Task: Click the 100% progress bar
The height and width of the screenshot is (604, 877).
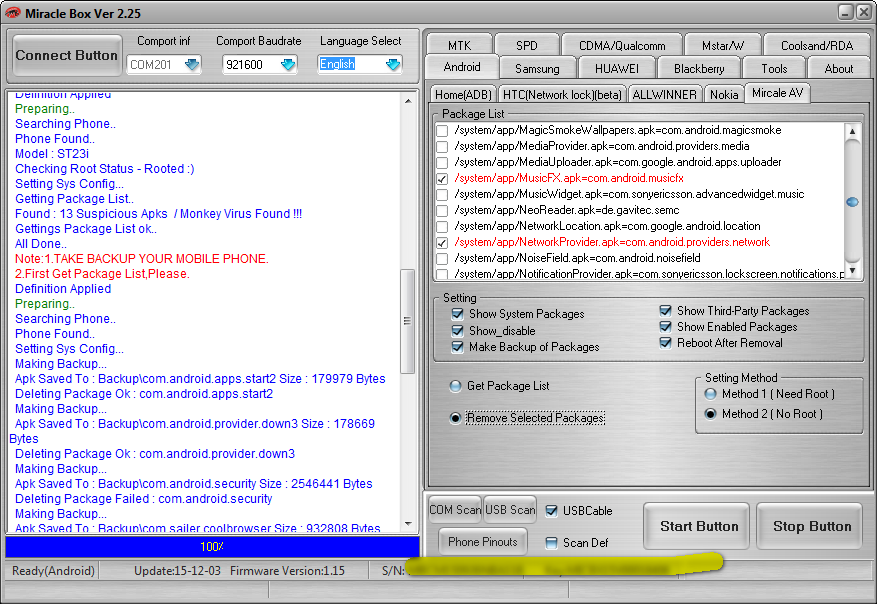Action: click(x=213, y=546)
